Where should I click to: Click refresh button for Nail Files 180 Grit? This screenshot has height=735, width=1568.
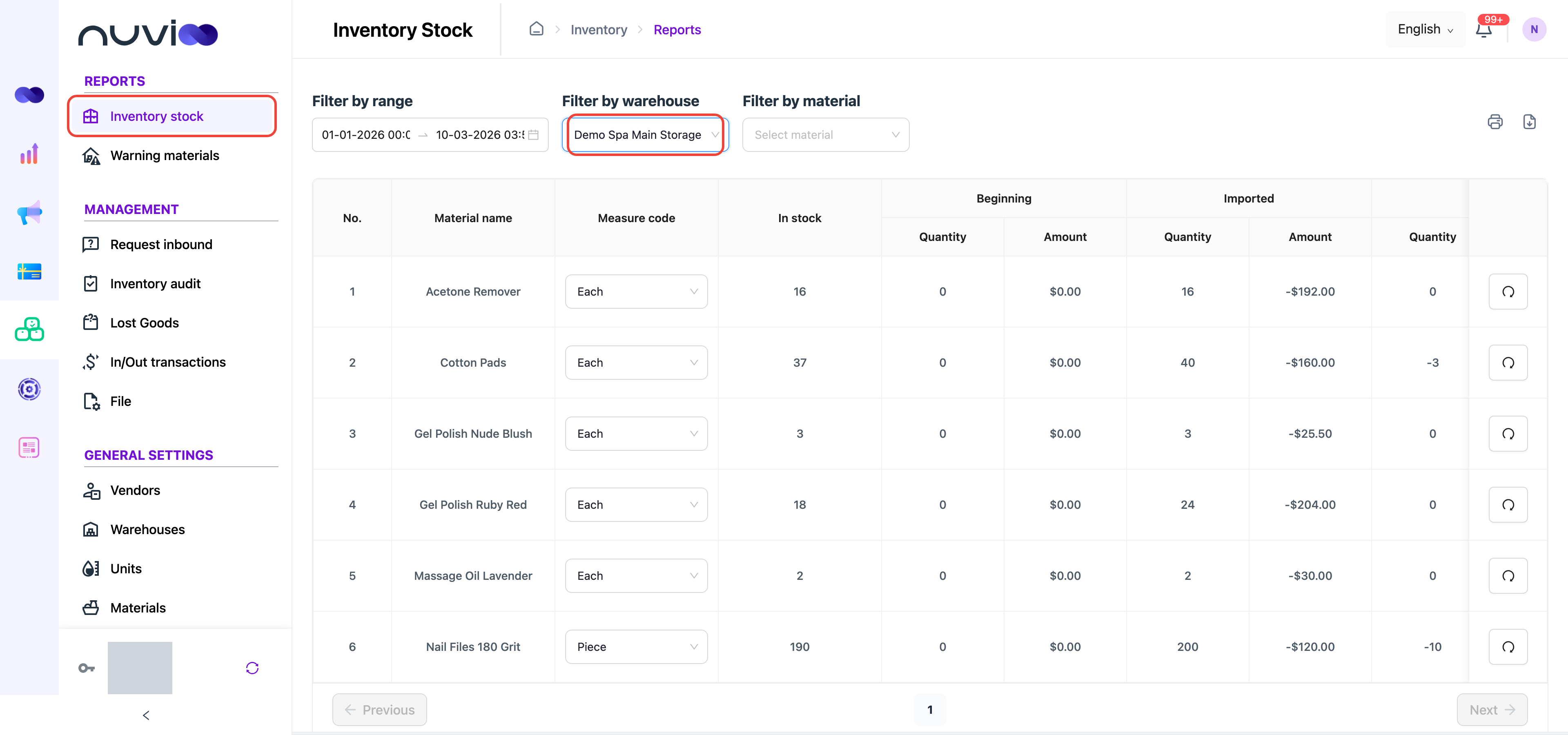click(1508, 647)
